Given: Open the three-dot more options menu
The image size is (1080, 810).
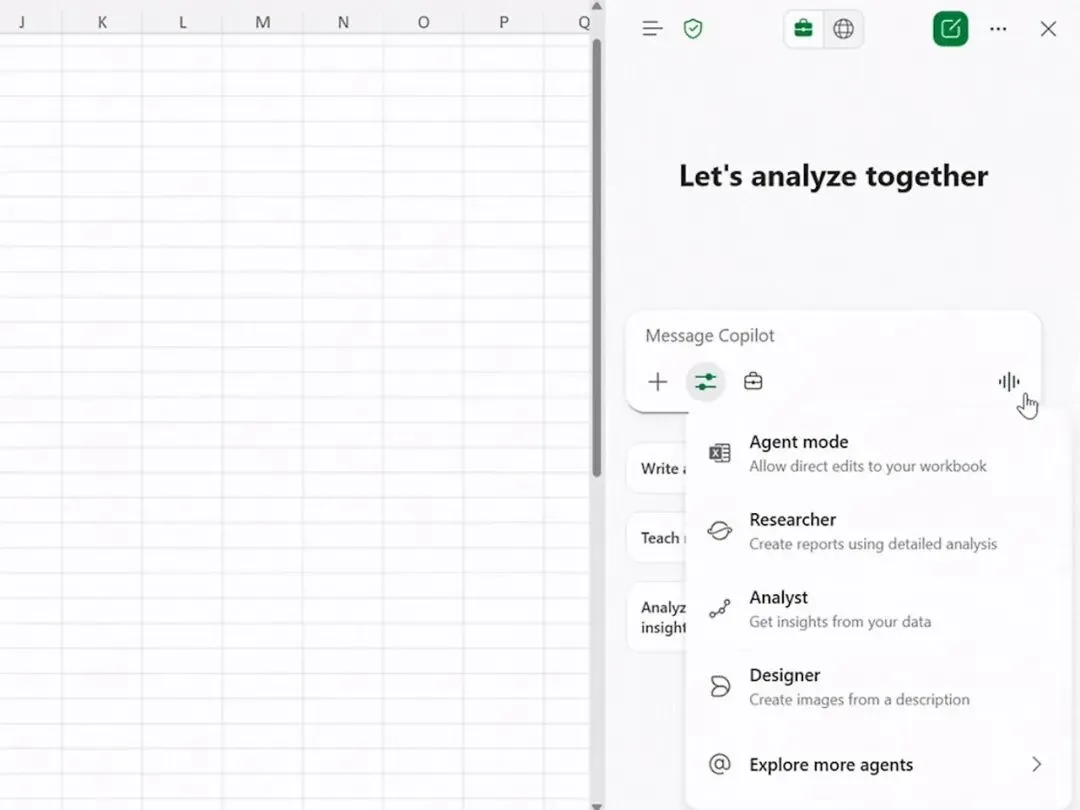Looking at the screenshot, I should [998, 29].
